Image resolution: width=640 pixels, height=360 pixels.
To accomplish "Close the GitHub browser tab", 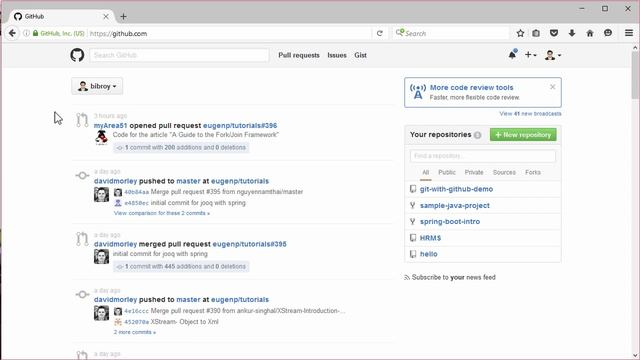I will [106, 16].
